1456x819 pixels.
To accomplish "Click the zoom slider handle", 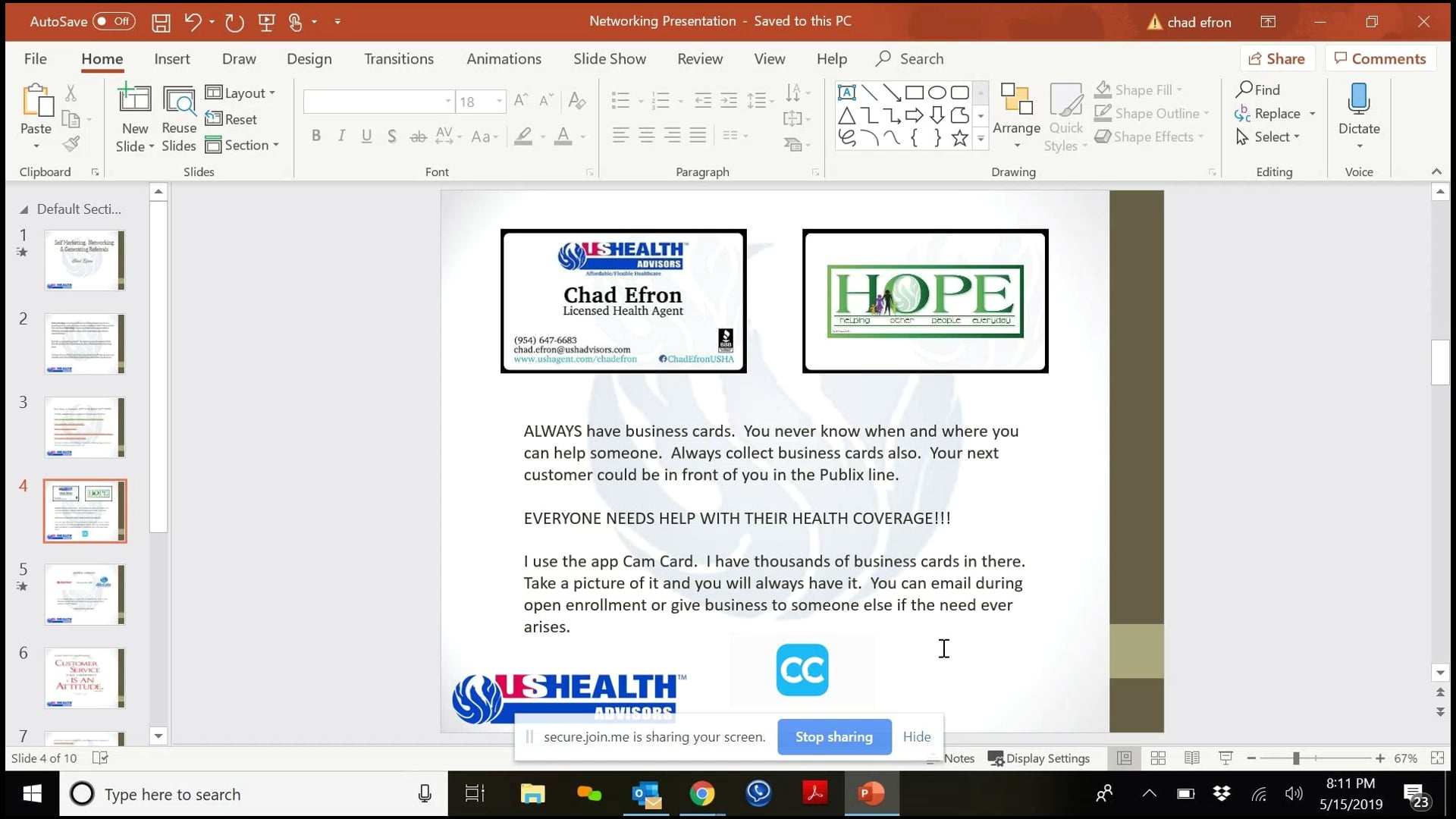I will point(1296,758).
